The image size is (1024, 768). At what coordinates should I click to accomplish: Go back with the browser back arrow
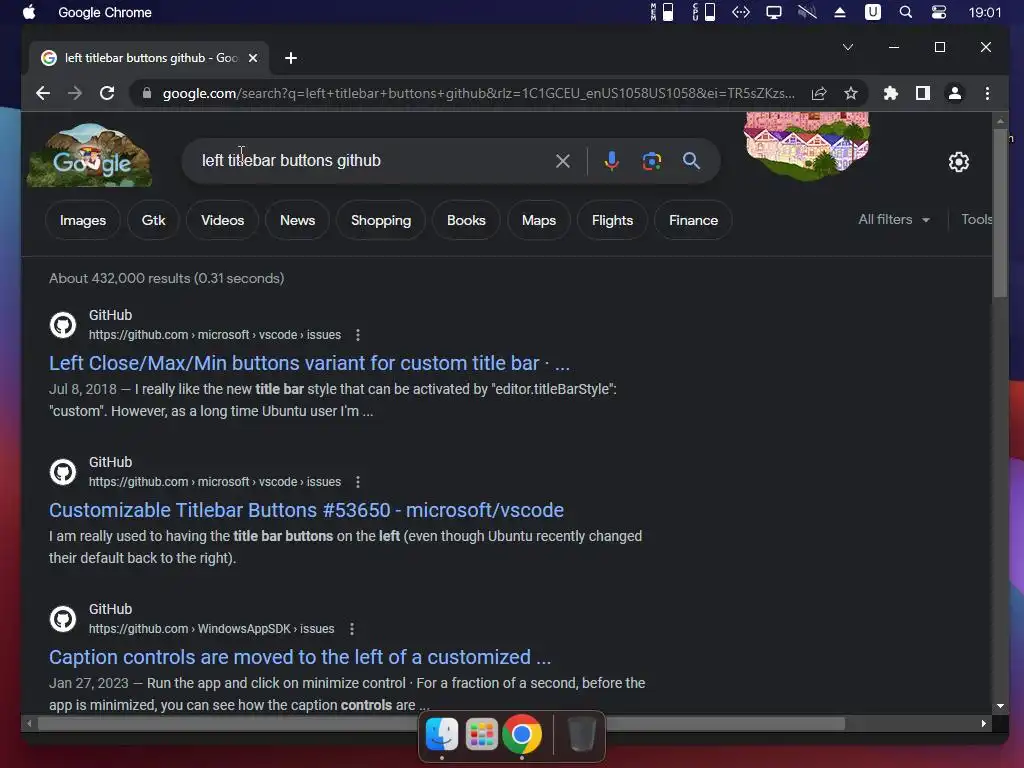tap(43, 93)
